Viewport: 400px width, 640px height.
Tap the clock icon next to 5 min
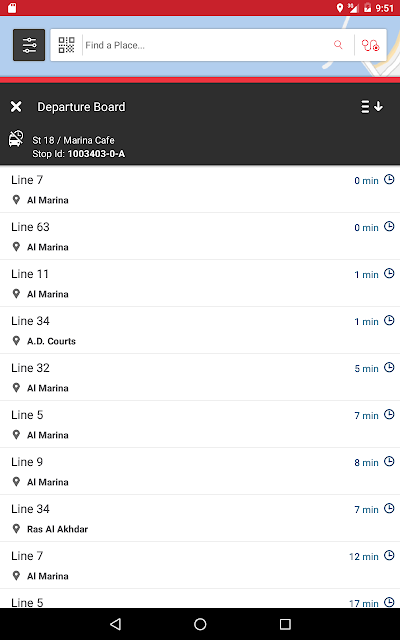(x=389, y=367)
